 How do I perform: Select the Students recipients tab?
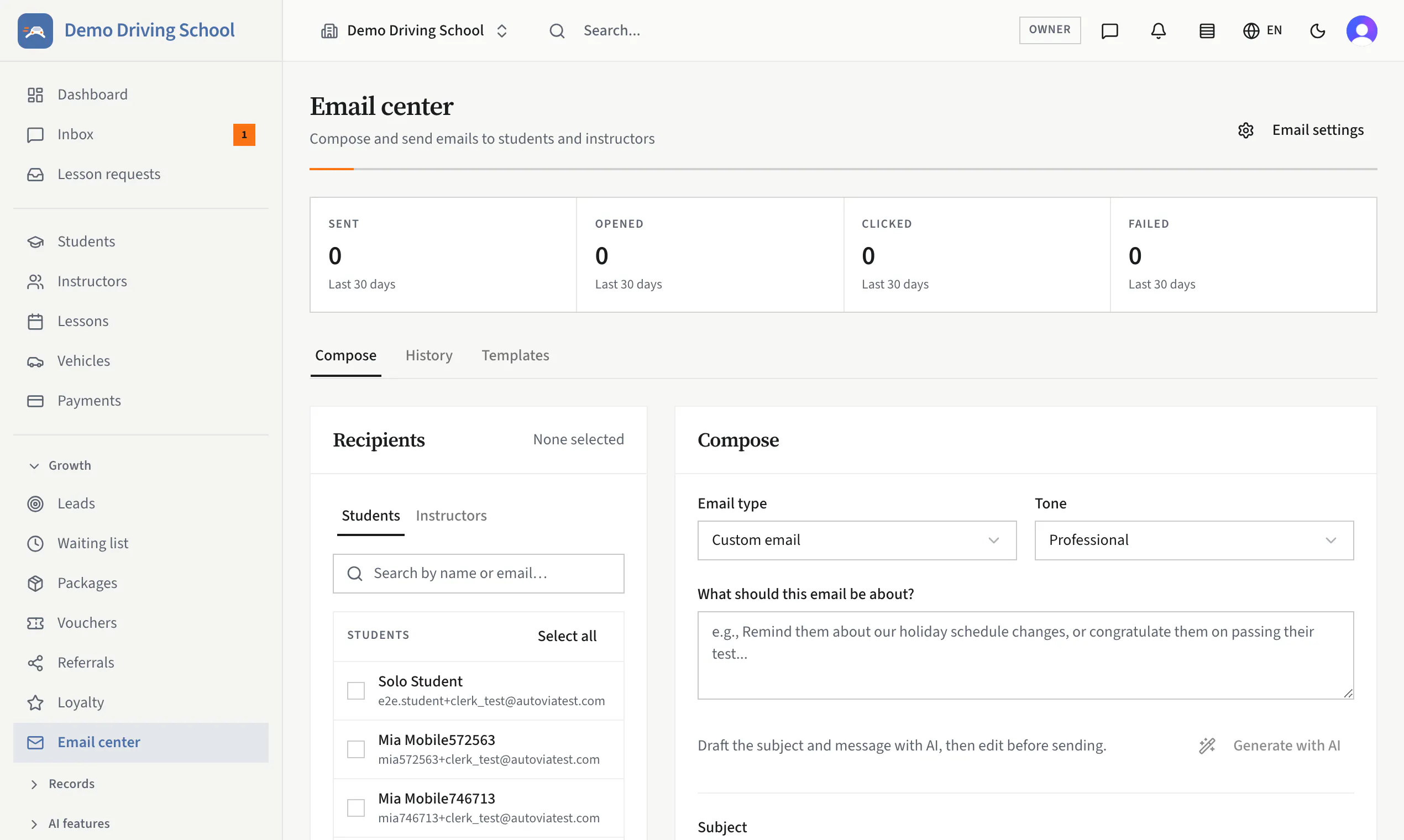pos(371,516)
